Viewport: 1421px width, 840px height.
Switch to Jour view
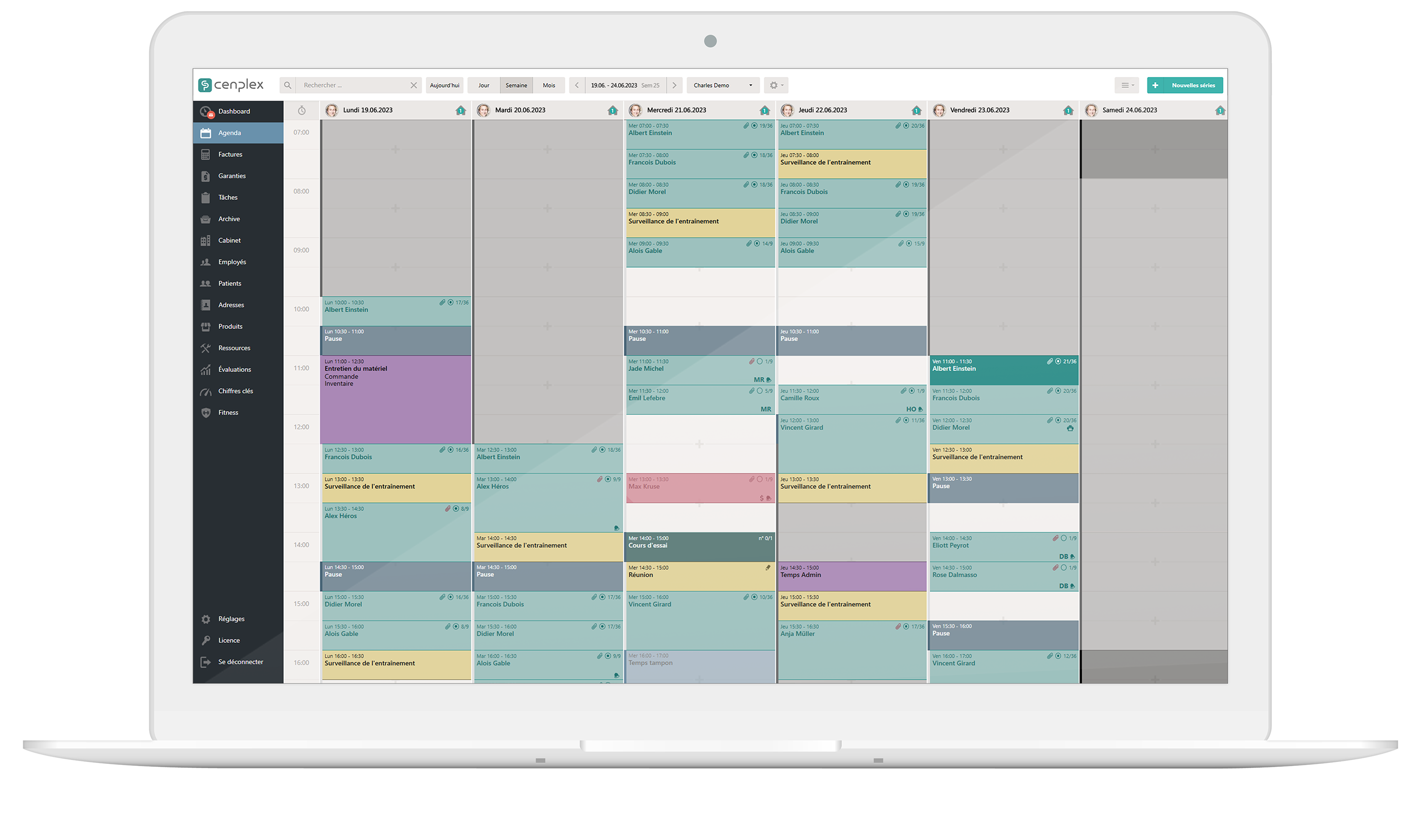click(484, 86)
